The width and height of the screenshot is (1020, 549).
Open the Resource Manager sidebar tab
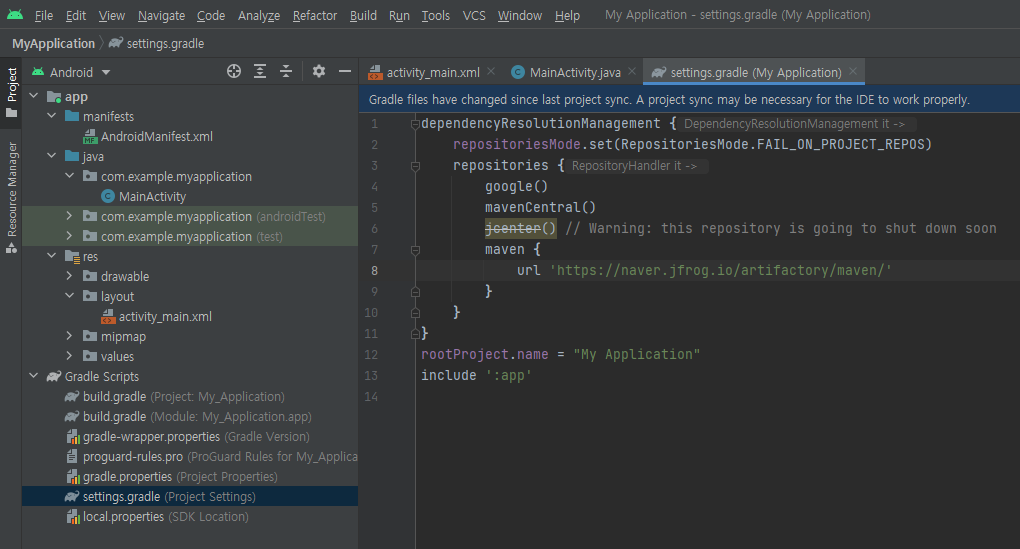11,197
